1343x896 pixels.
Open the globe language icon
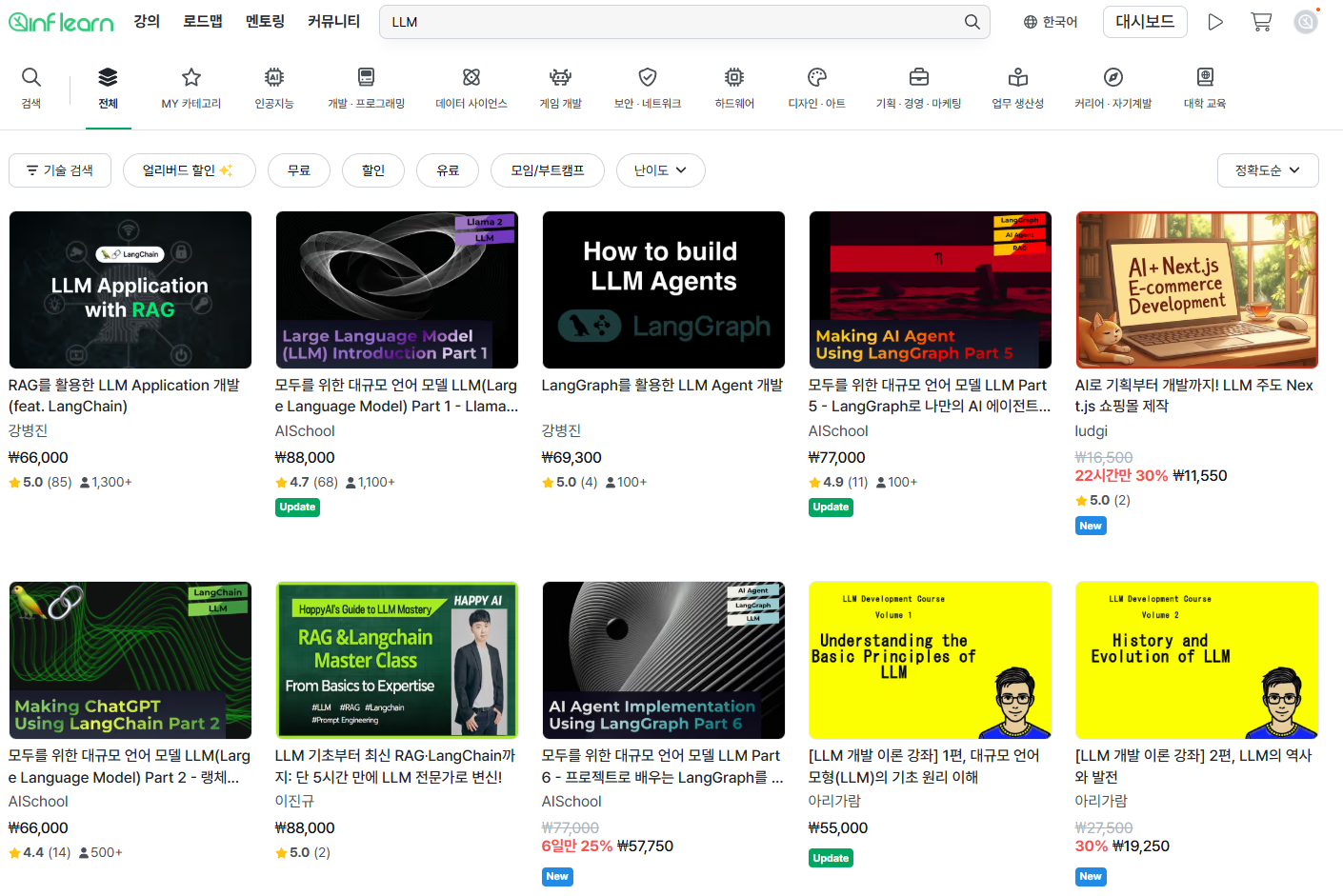tap(1030, 22)
